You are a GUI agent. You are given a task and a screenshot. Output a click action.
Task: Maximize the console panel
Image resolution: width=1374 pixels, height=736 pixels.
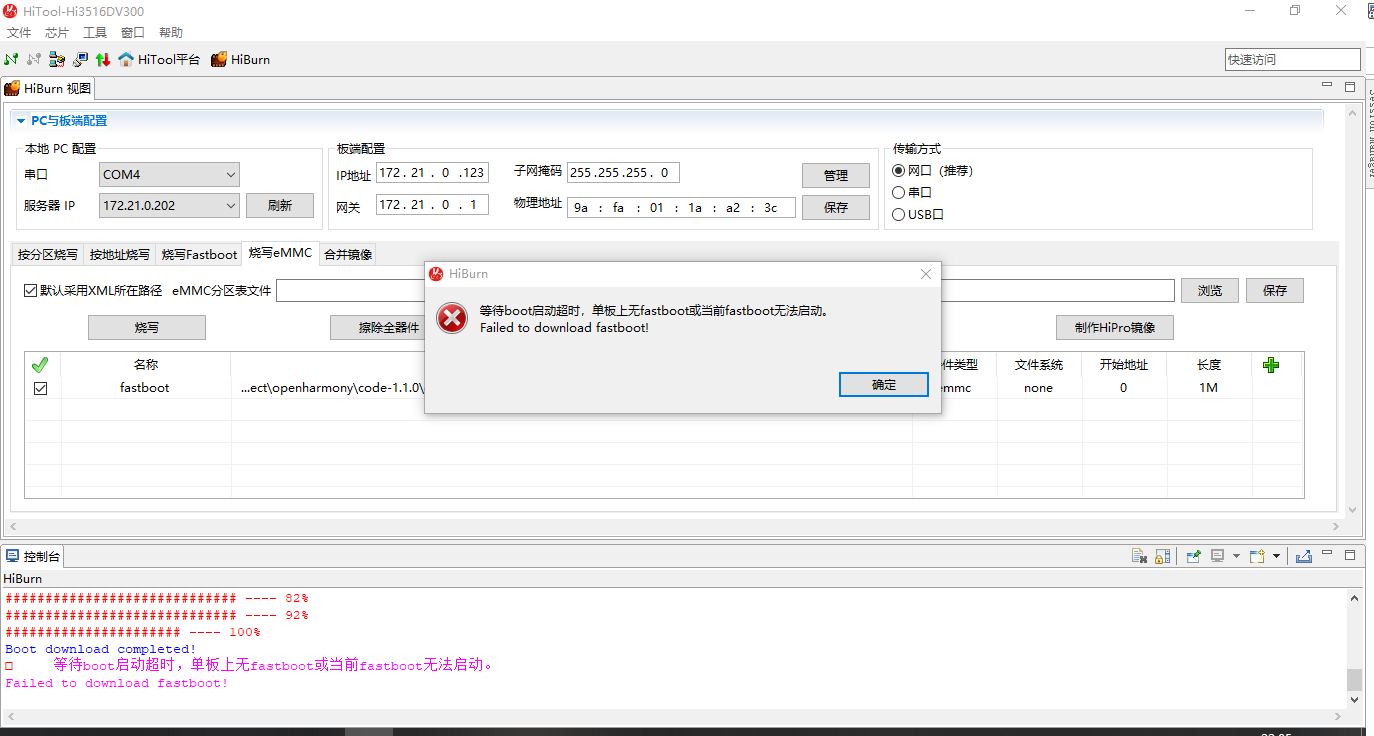click(1350, 555)
